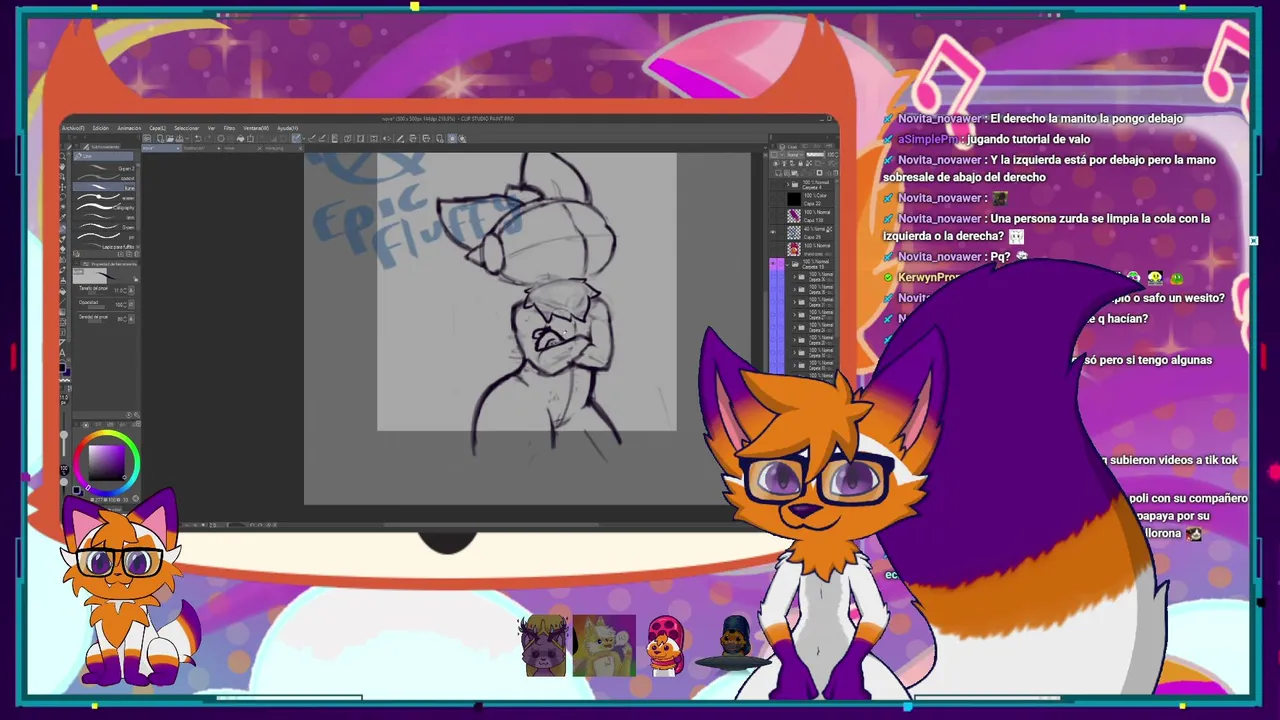Select the magnifier Zoom tool in the tool palette
1280x720 pixels.
(63, 157)
